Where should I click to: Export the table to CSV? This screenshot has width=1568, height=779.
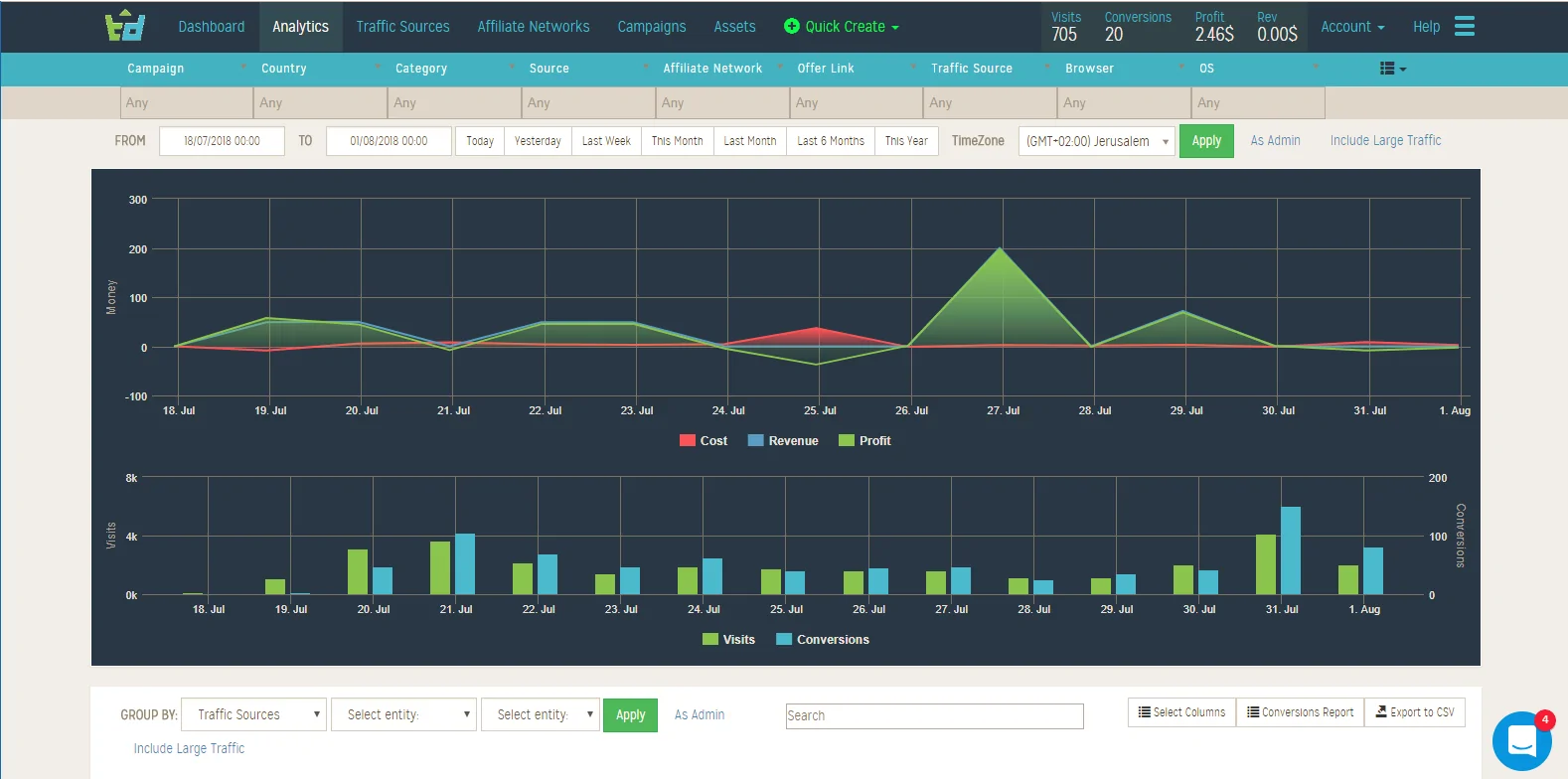point(1414,712)
